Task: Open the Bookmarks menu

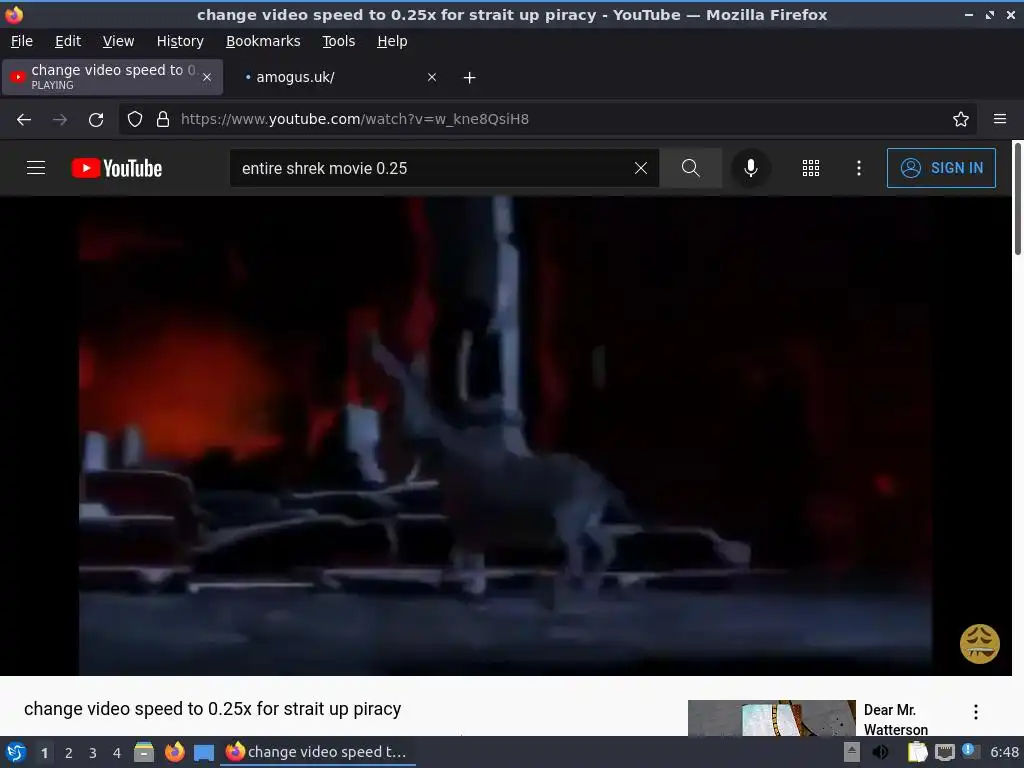Action: 263,41
